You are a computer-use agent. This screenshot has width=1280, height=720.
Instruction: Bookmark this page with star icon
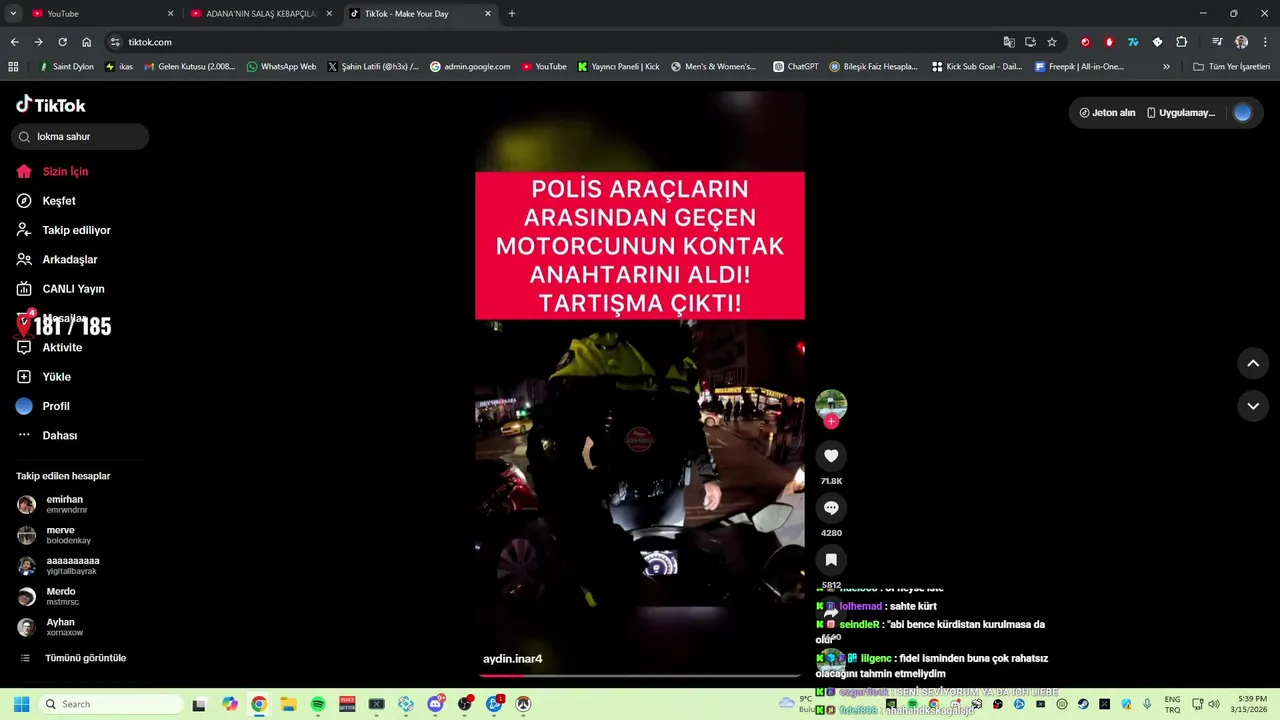coord(1052,42)
